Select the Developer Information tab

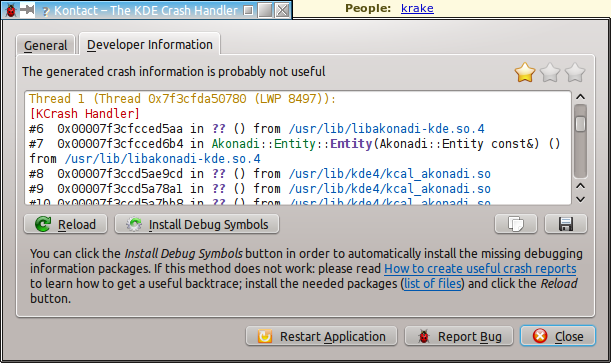coord(150,44)
